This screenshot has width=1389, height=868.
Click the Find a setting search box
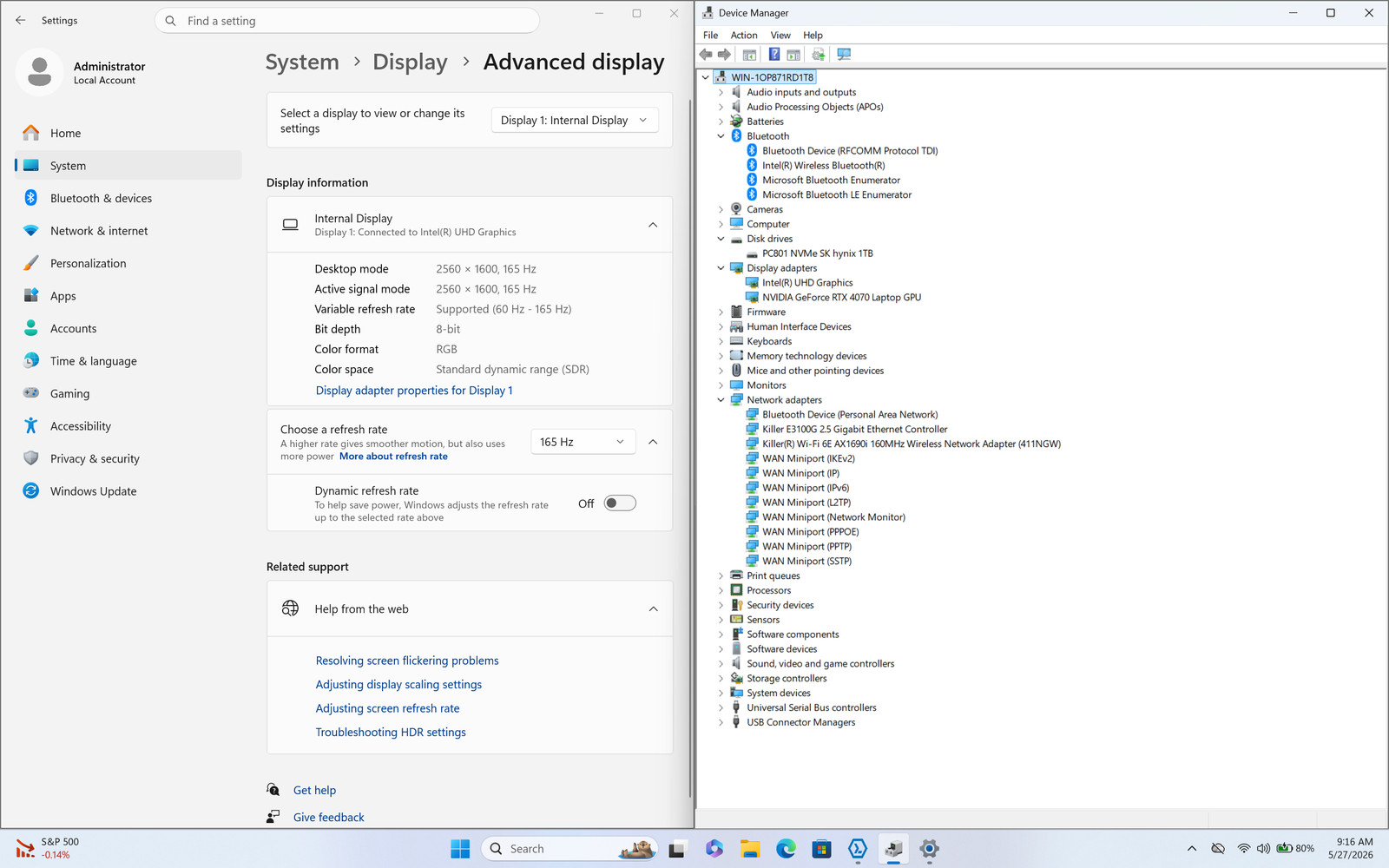click(347, 21)
